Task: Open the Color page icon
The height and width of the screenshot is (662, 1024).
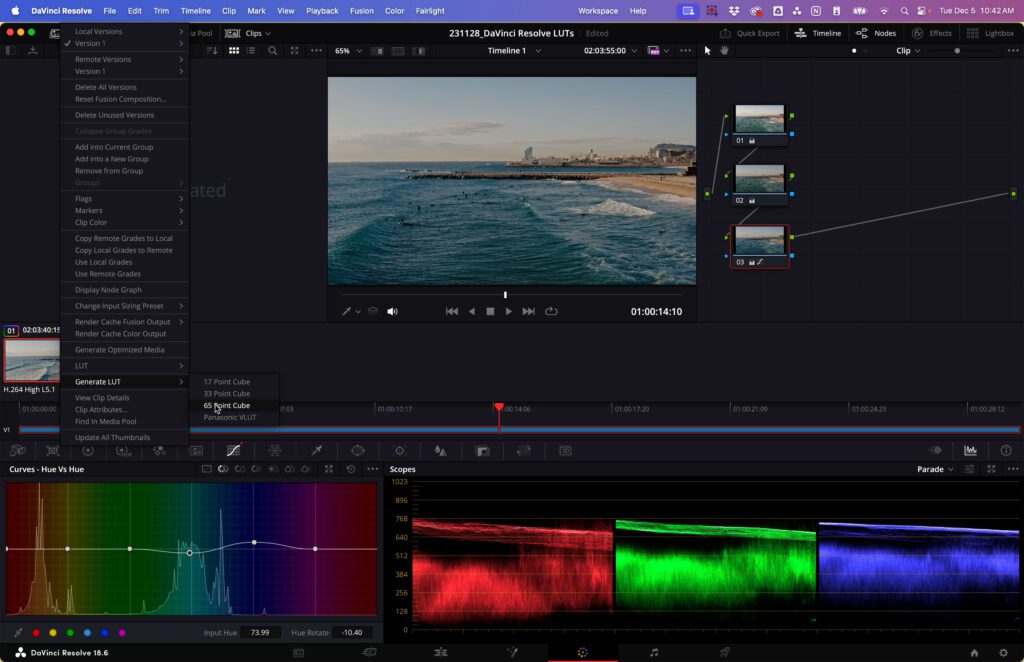Action: [583, 652]
